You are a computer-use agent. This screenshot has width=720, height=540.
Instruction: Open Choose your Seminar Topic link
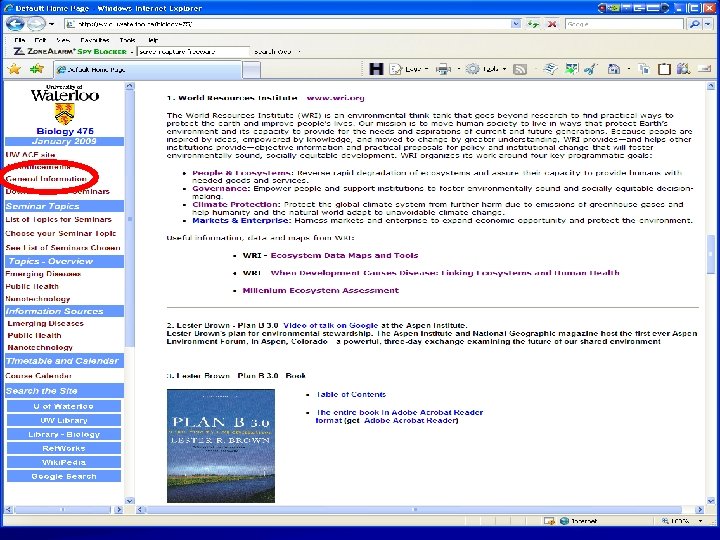point(61,233)
